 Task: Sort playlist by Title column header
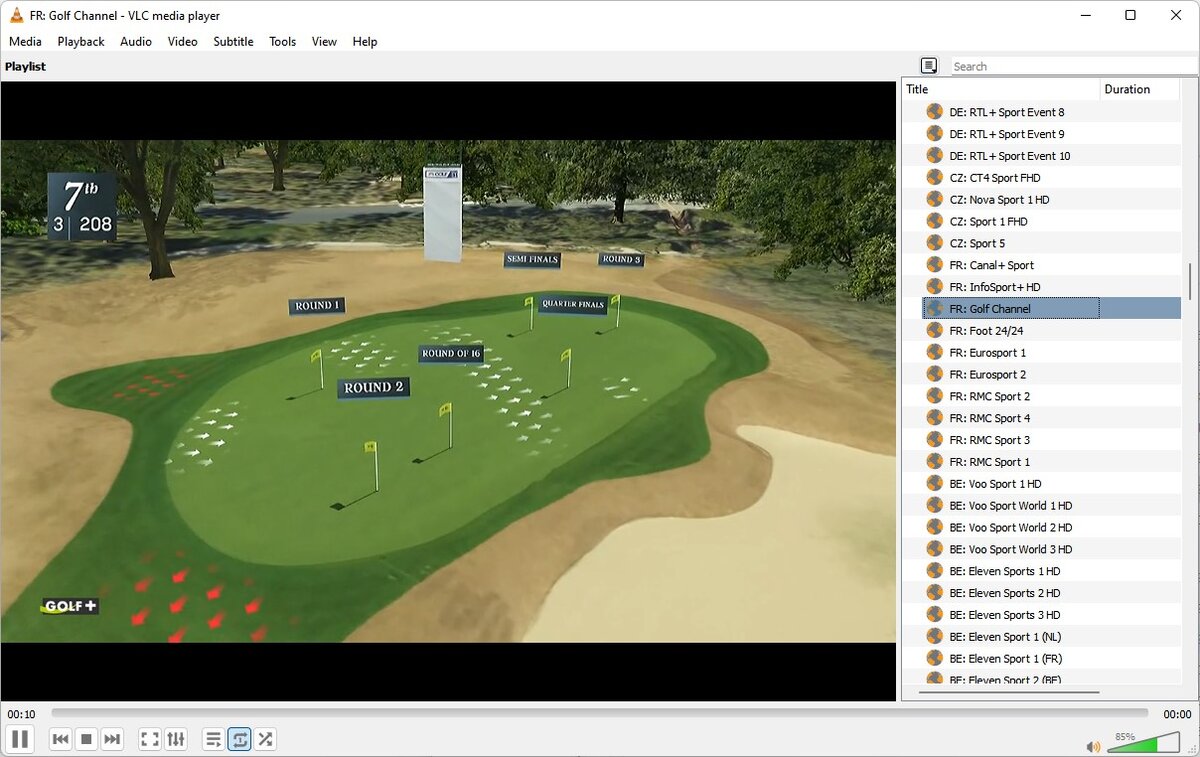pos(1001,89)
